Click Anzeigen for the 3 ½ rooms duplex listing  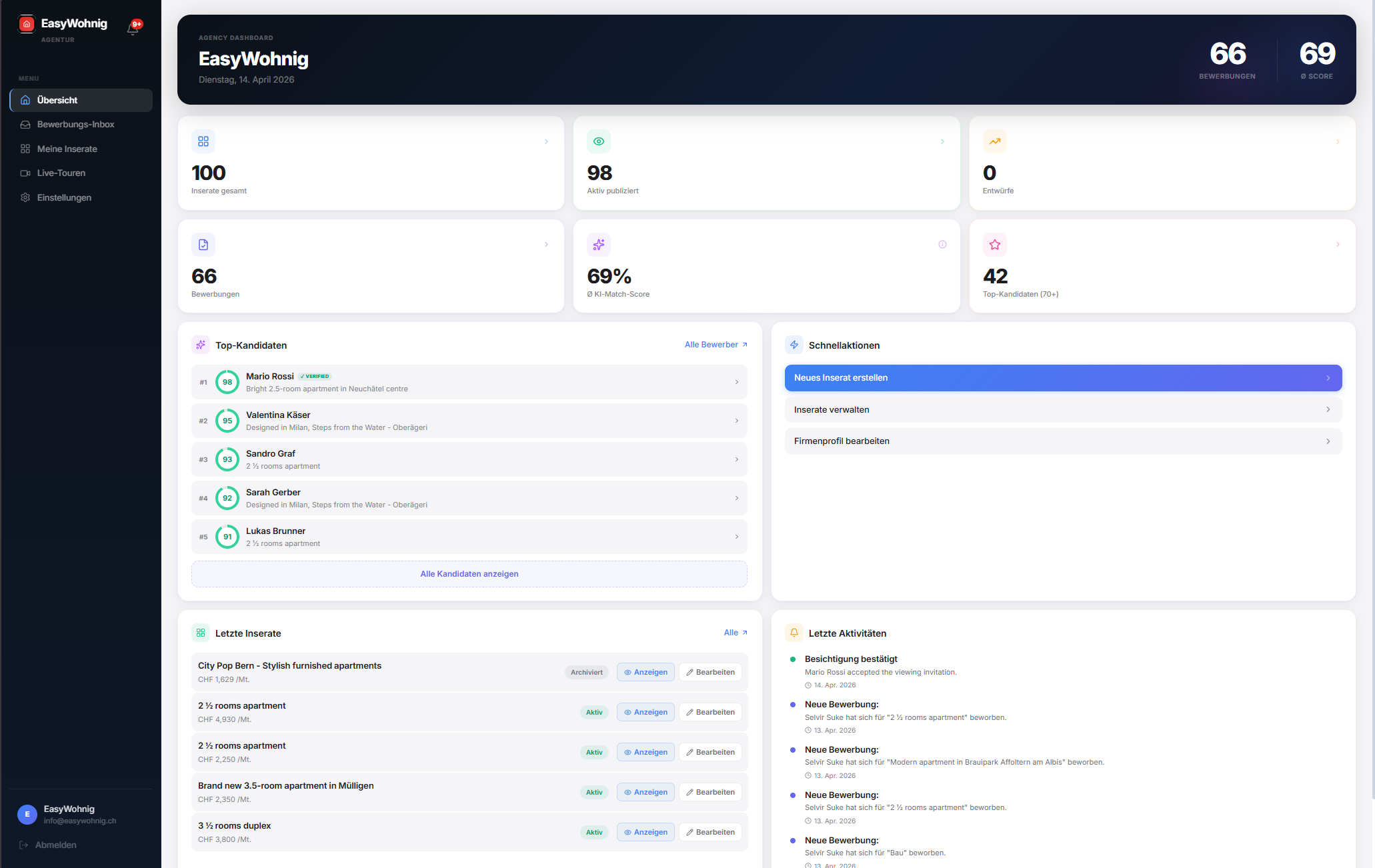point(645,832)
